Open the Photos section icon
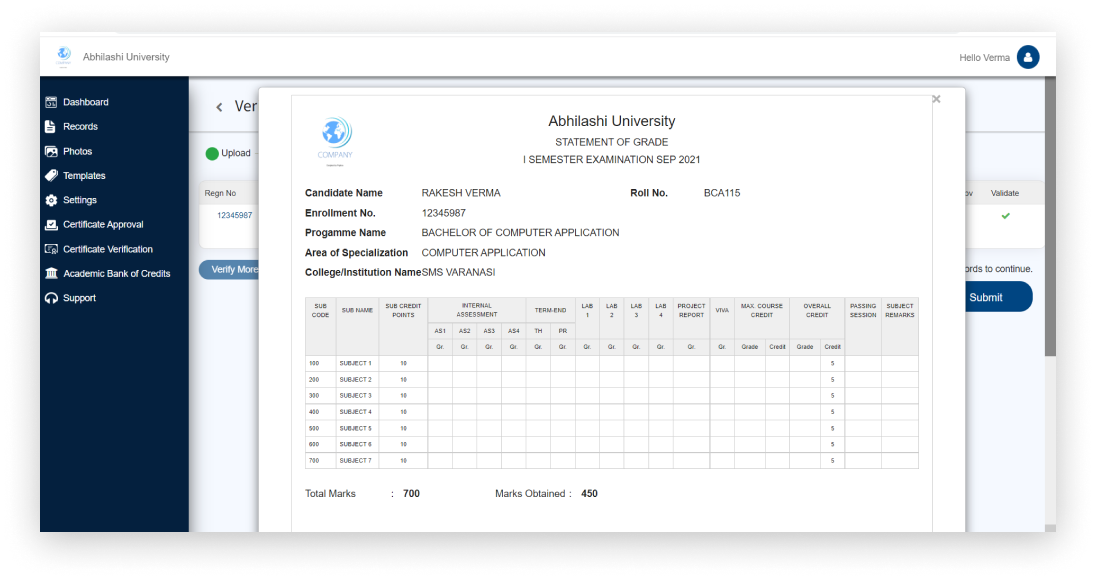The image size is (1096, 580). coord(50,151)
